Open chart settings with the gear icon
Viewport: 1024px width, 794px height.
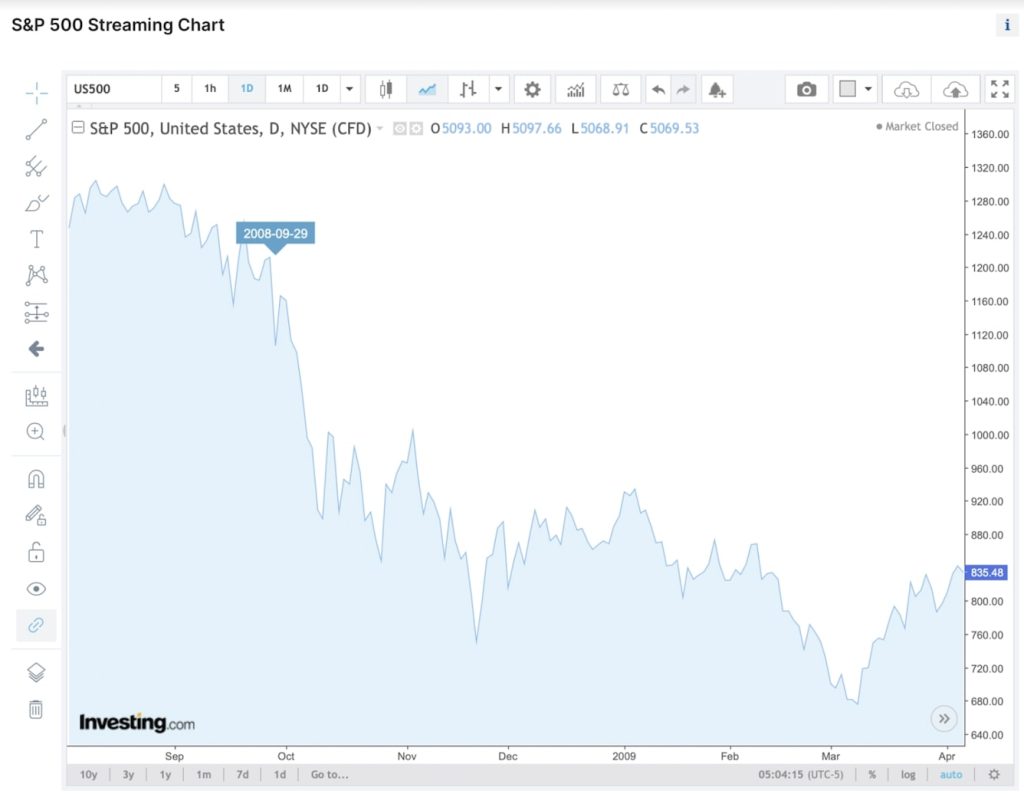click(532, 89)
